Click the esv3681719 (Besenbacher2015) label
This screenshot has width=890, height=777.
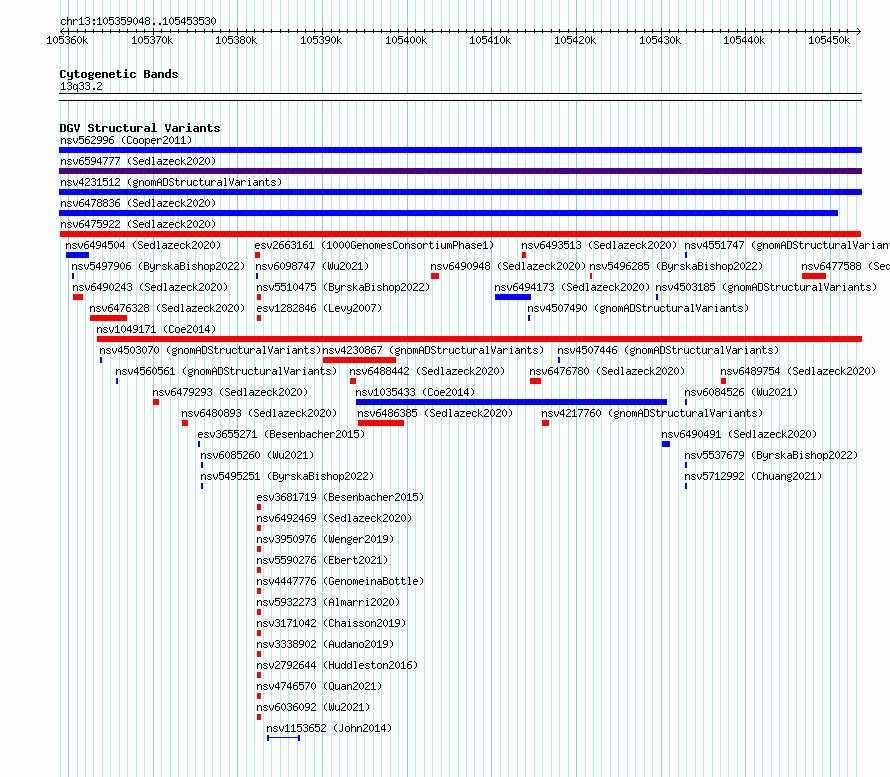340,497
